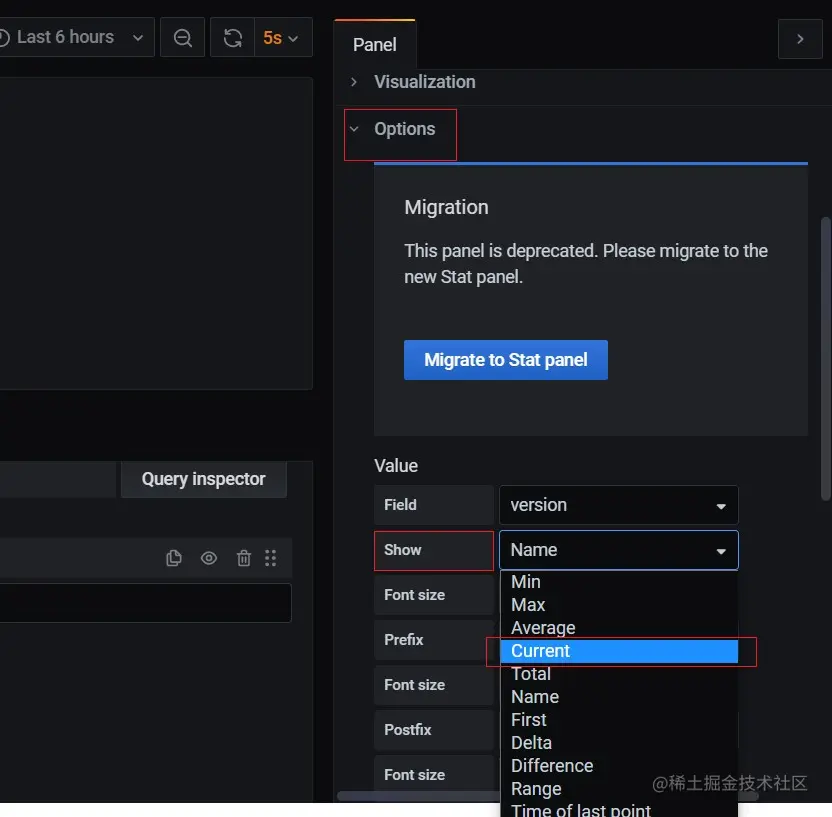
Task: Pick Range in the Show list
Action: click(619, 789)
